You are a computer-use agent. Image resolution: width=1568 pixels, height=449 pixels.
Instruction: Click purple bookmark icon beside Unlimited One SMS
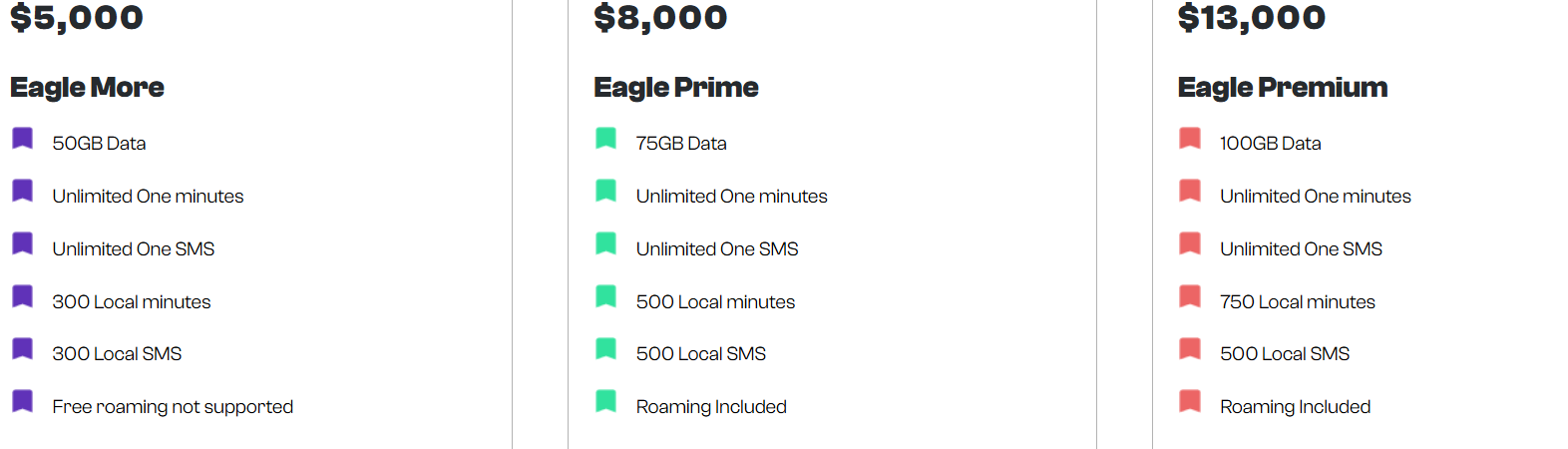pyautogui.click(x=23, y=243)
